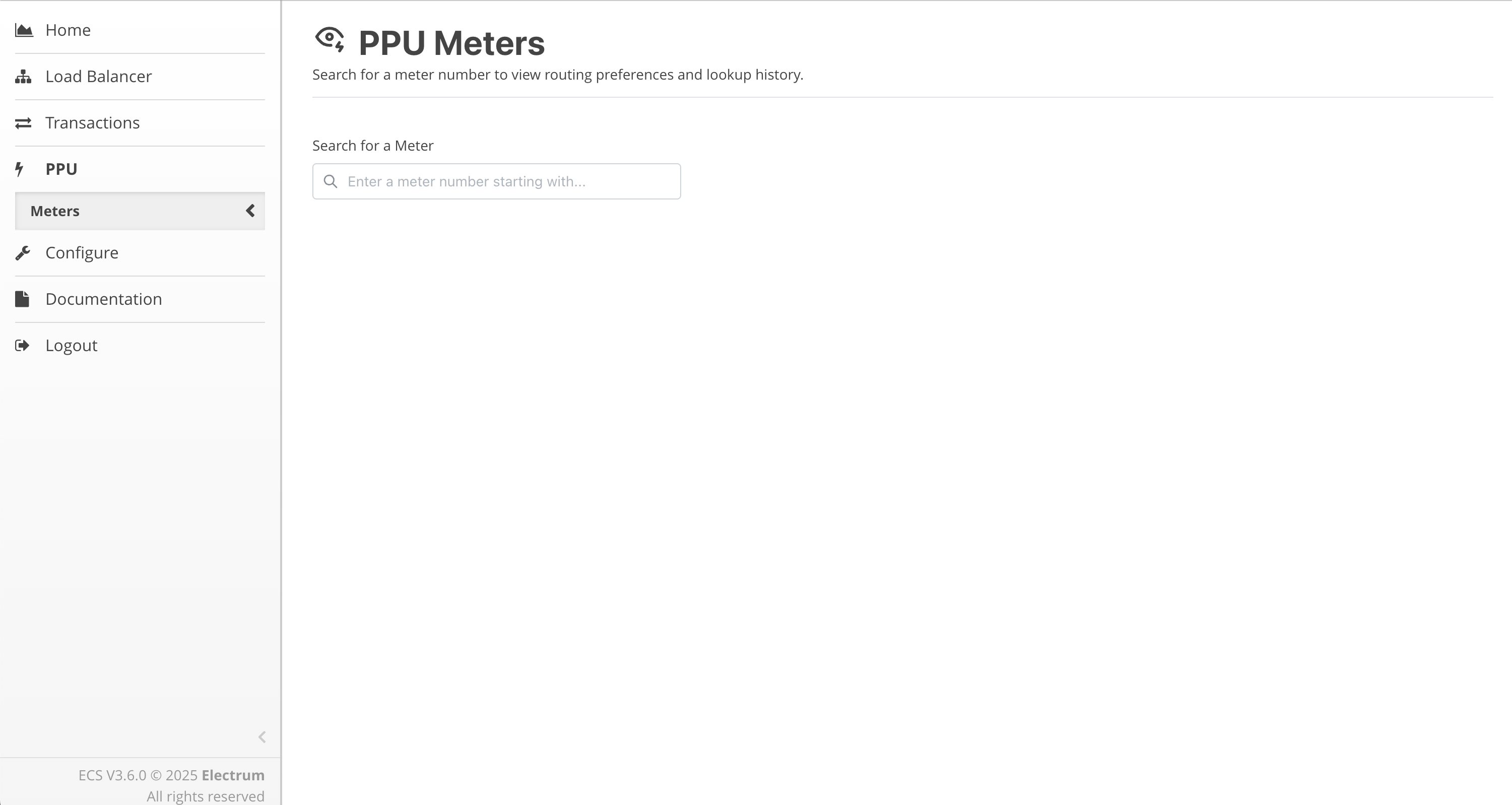
Task: Click the Home chart icon in sidebar
Action: [x=24, y=30]
